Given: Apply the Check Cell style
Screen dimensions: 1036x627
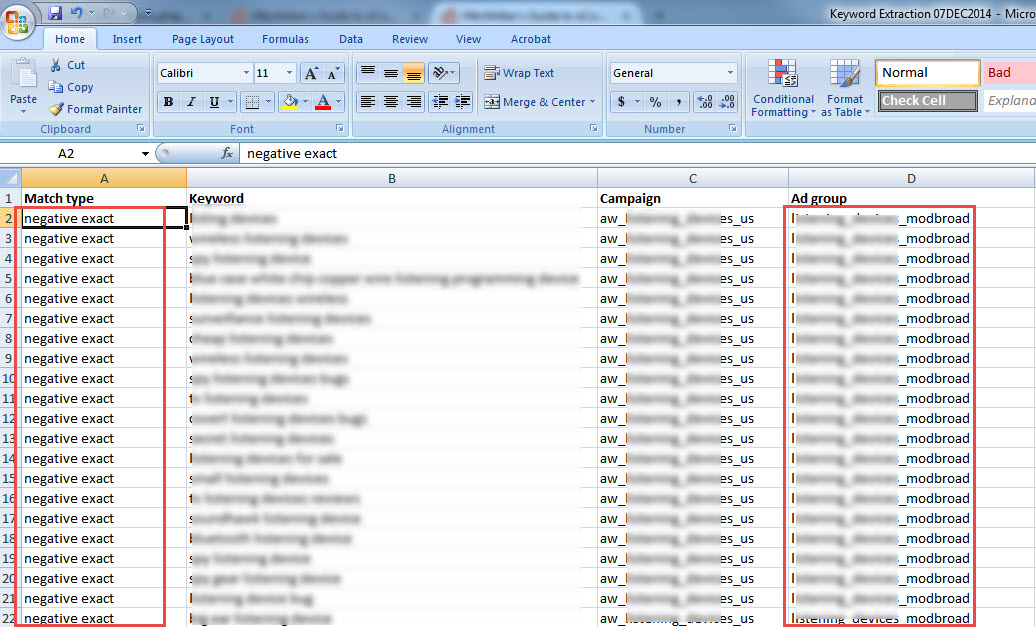Looking at the screenshot, I should tap(927, 101).
